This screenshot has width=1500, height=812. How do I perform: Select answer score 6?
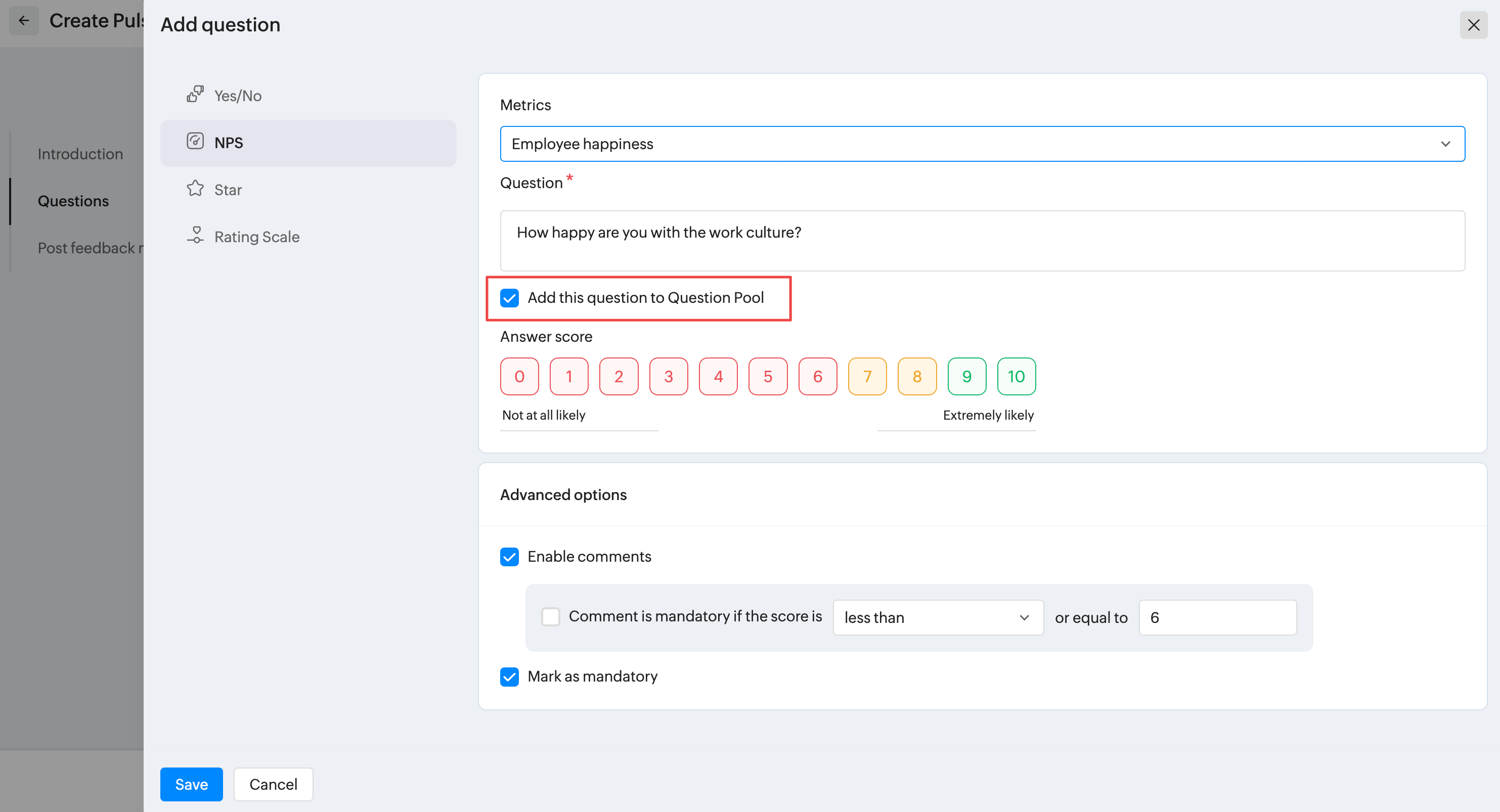coord(818,377)
